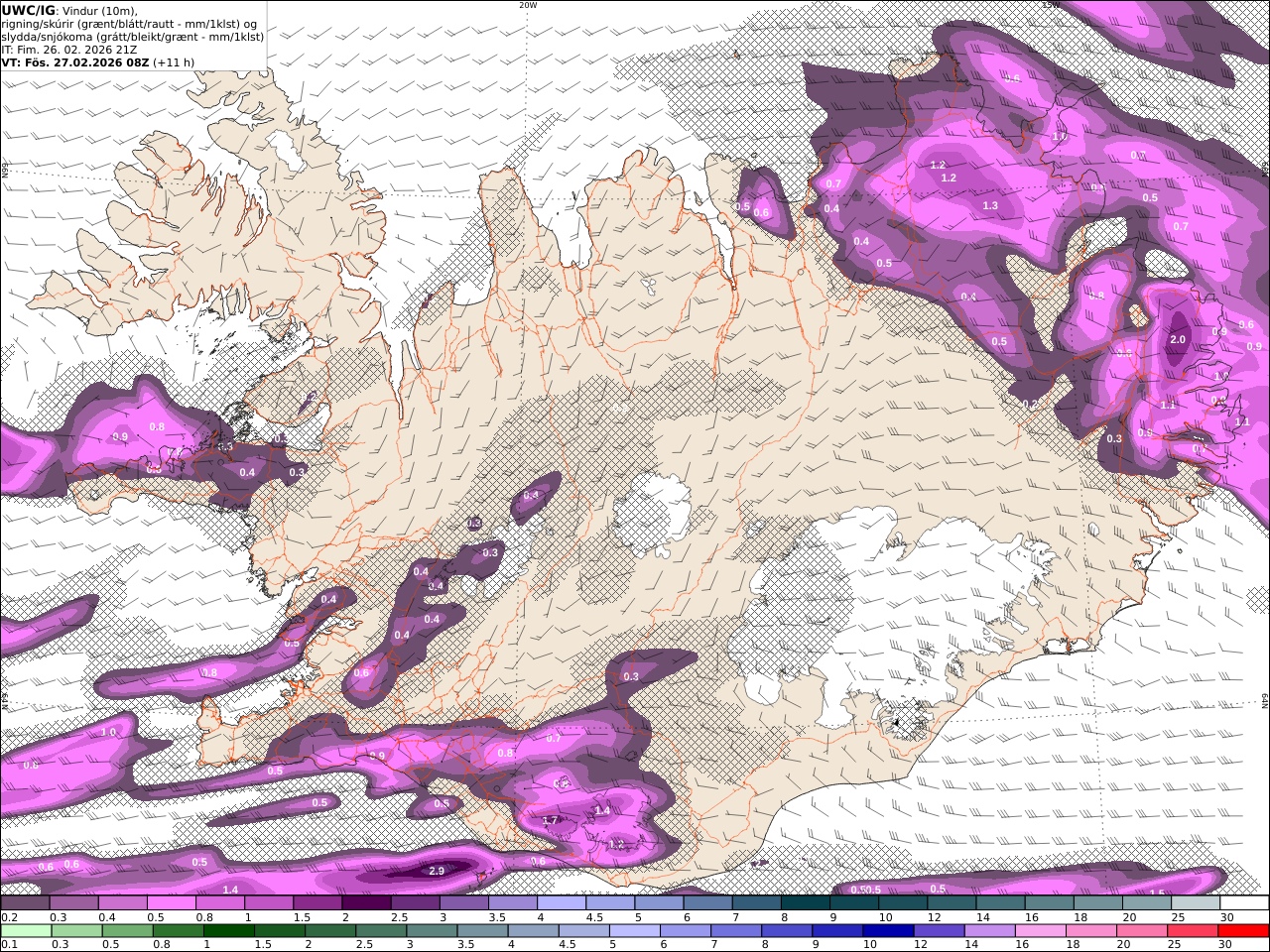The width and height of the screenshot is (1270, 952).
Task: Click the top-row 2.5 legend label
Action: pos(399,917)
